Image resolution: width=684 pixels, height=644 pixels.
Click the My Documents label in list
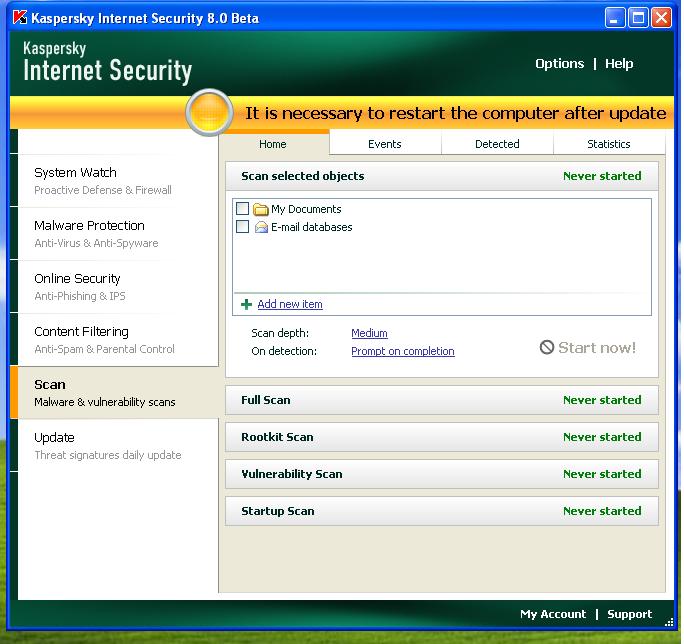point(306,209)
